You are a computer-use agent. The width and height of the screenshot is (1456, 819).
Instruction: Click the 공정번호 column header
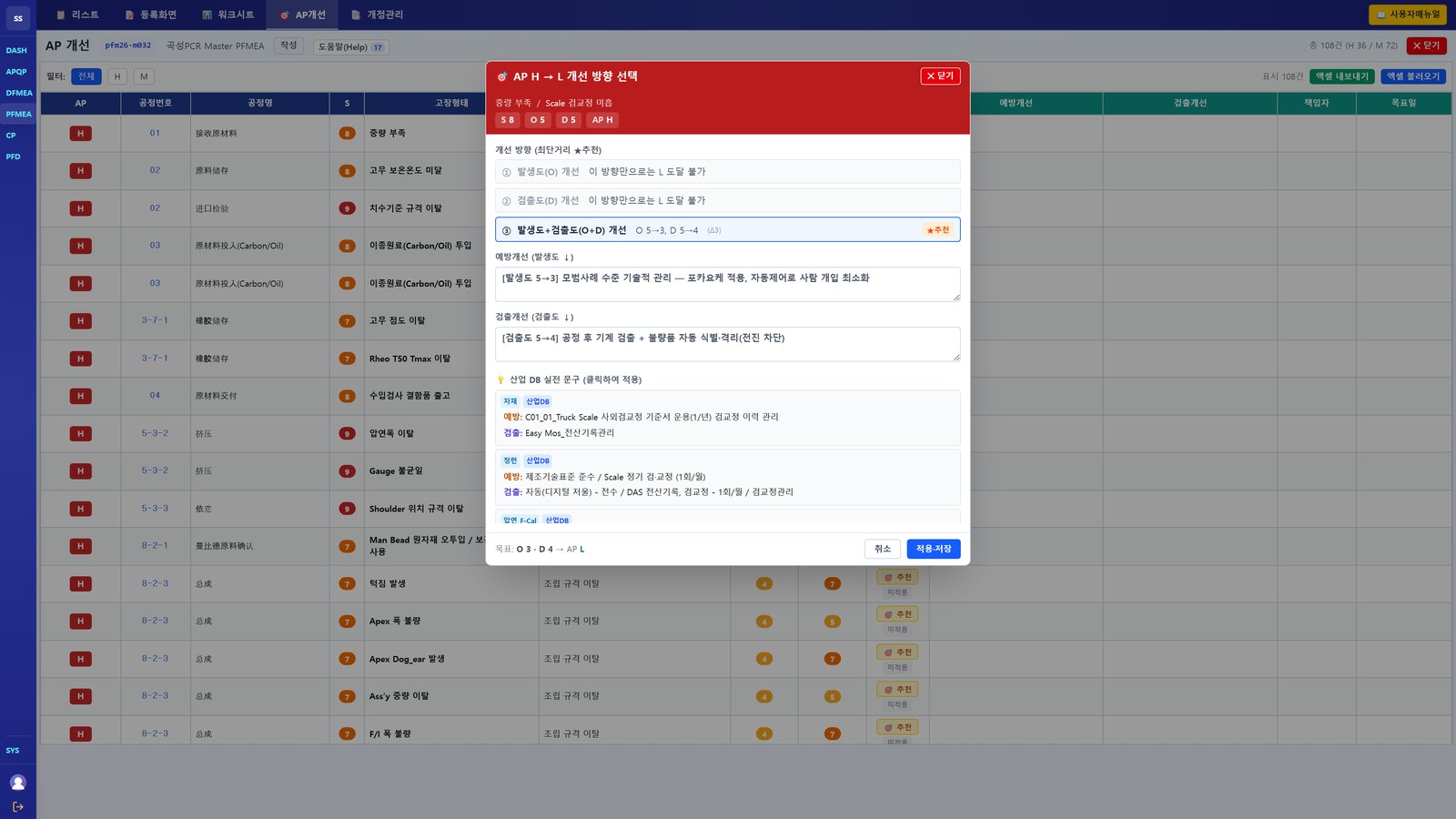156,103
